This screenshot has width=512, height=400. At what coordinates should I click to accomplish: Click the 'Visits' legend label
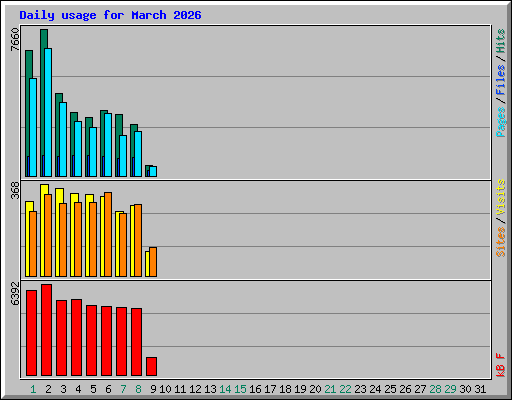click(501, 197)
